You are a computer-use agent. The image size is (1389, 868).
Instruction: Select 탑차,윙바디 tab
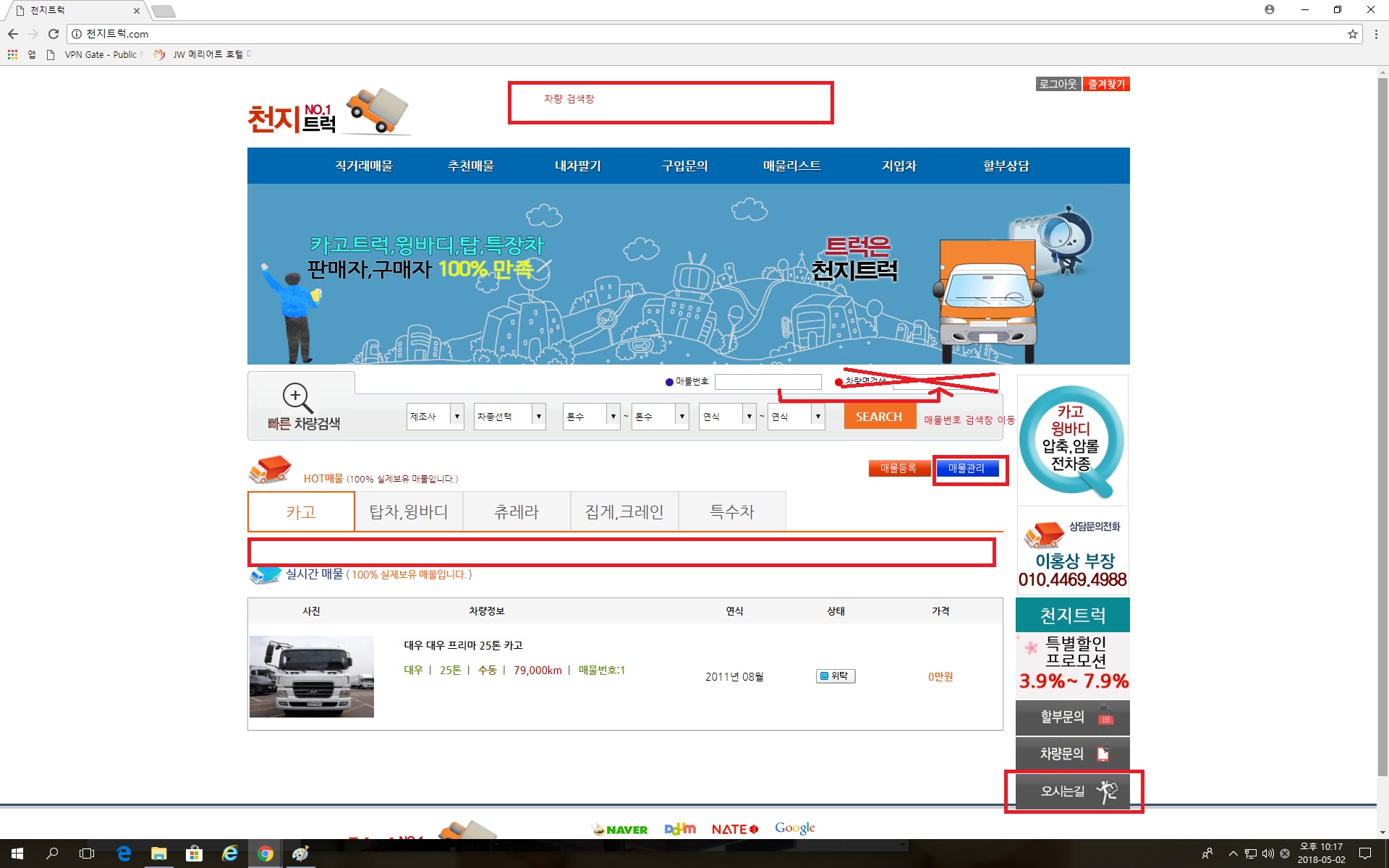click(x=409, y=512)
